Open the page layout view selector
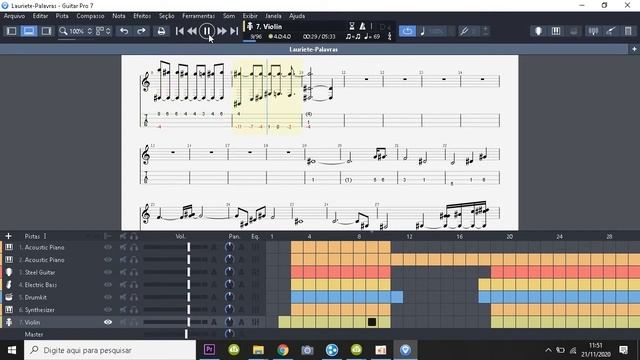The image size is (640, 360). [x=103, y=31]
